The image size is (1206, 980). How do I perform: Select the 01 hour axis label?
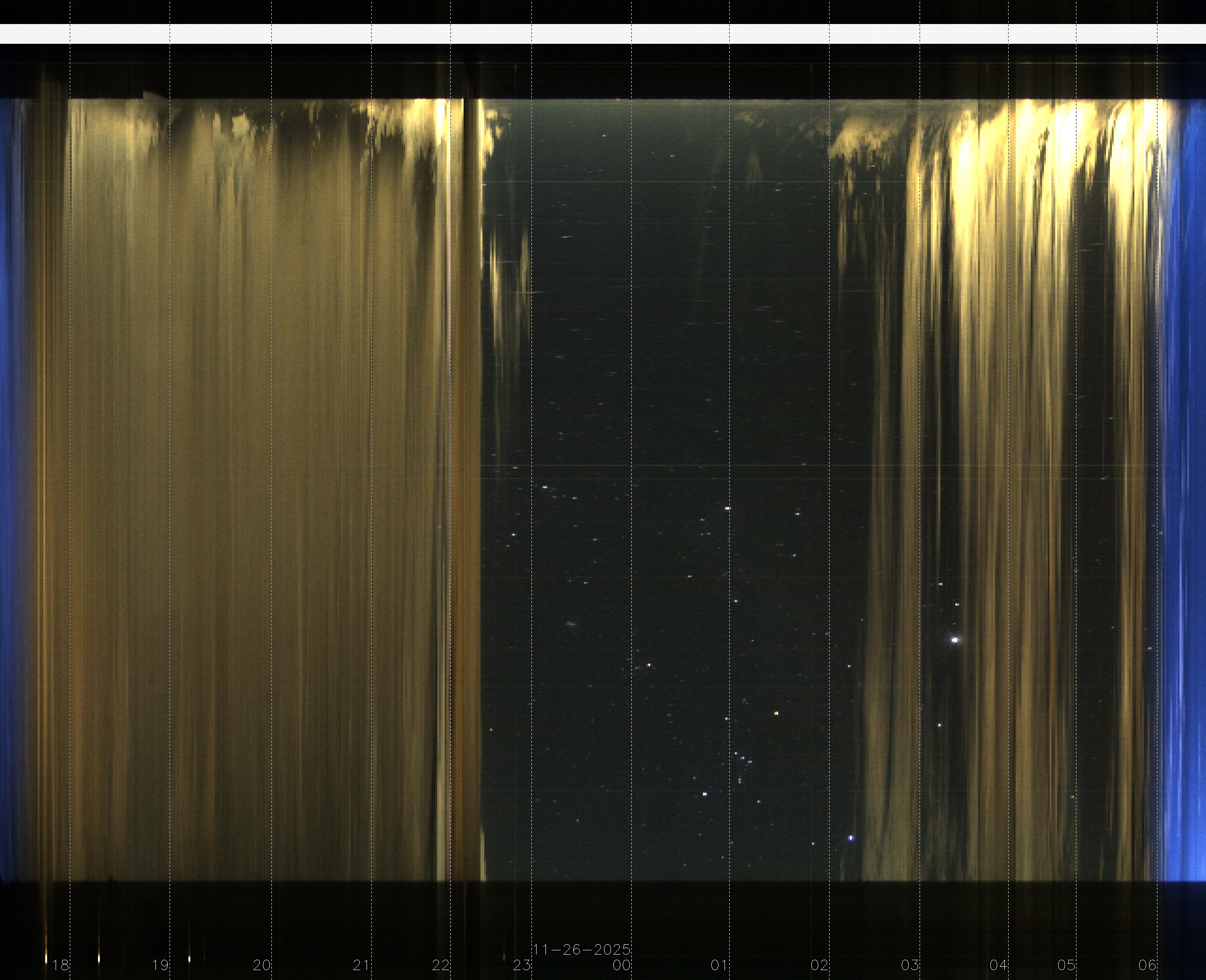[719, 965]
